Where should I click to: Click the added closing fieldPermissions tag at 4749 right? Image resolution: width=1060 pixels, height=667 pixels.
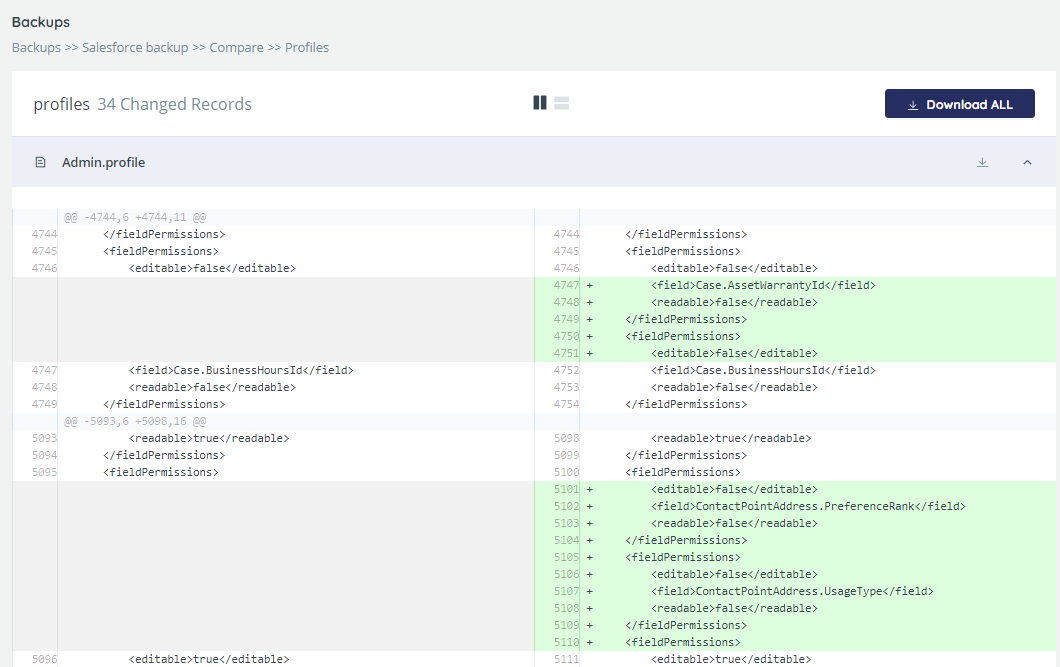[x=686, y=319]
